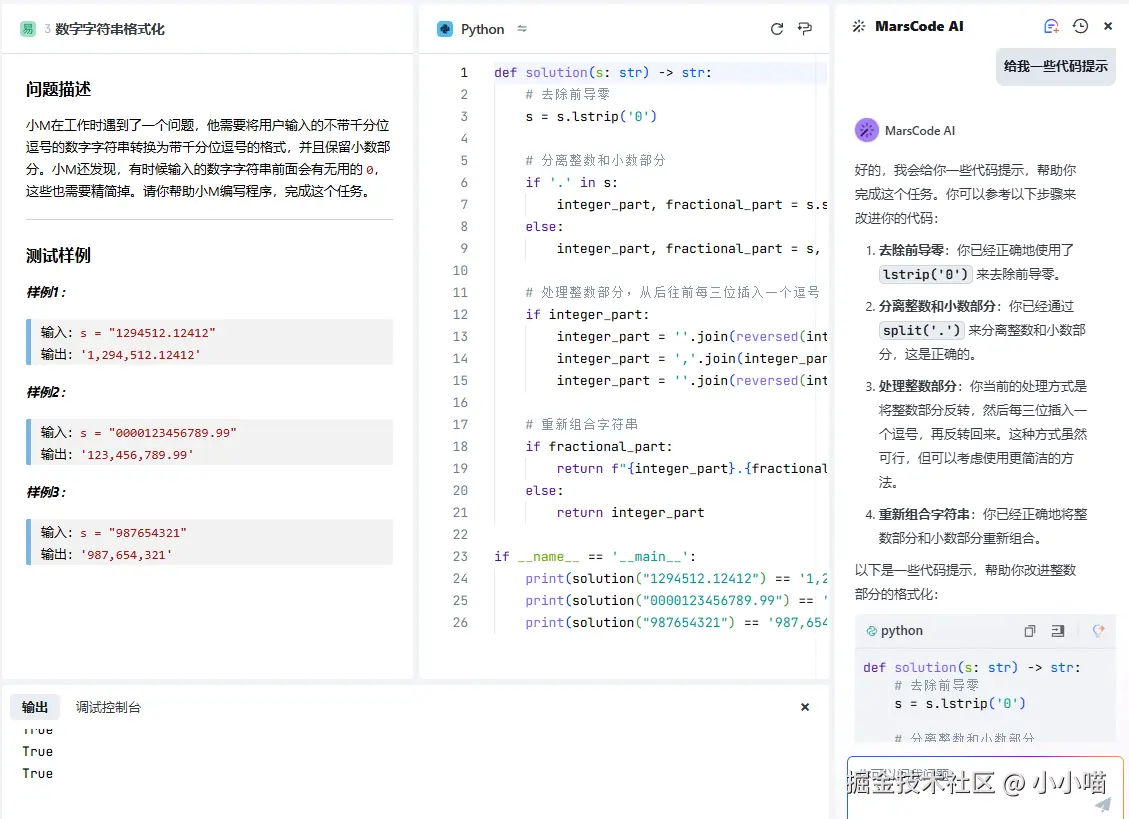Click the lstrip('0') inline code chip
Image resolution: width=1129 pixels, height=819 pixels.
point(925,273)
